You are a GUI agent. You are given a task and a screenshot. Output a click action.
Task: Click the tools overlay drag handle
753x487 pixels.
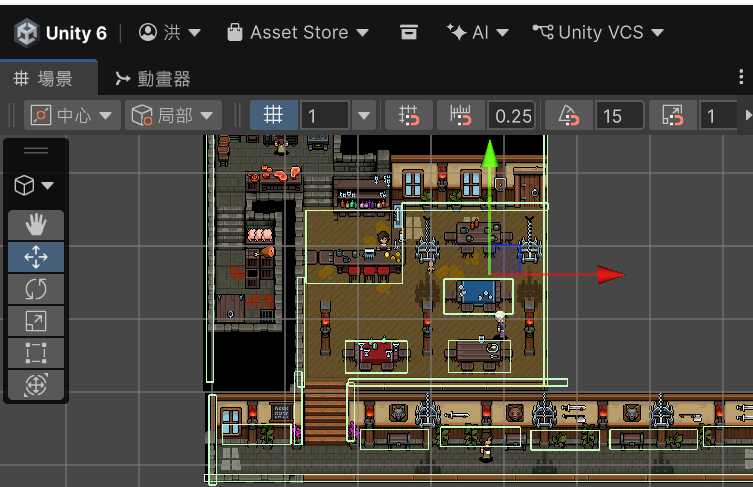coord(36,151)
